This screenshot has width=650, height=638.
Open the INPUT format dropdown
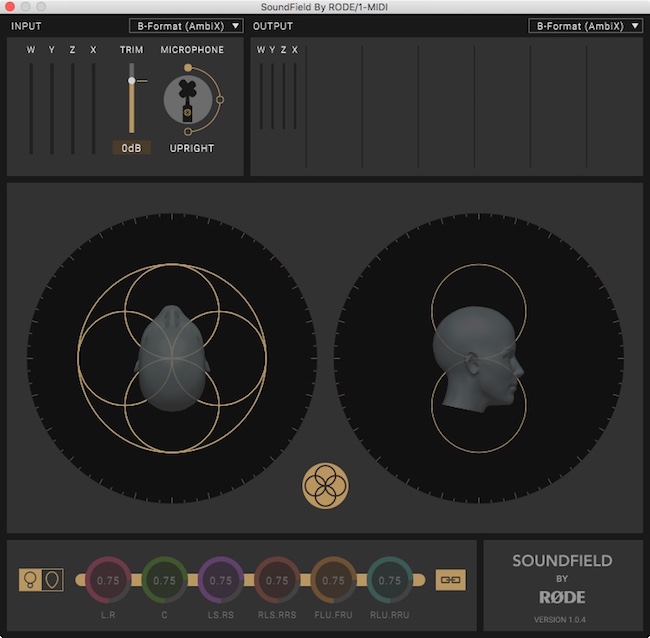click(x=186, y=26)
